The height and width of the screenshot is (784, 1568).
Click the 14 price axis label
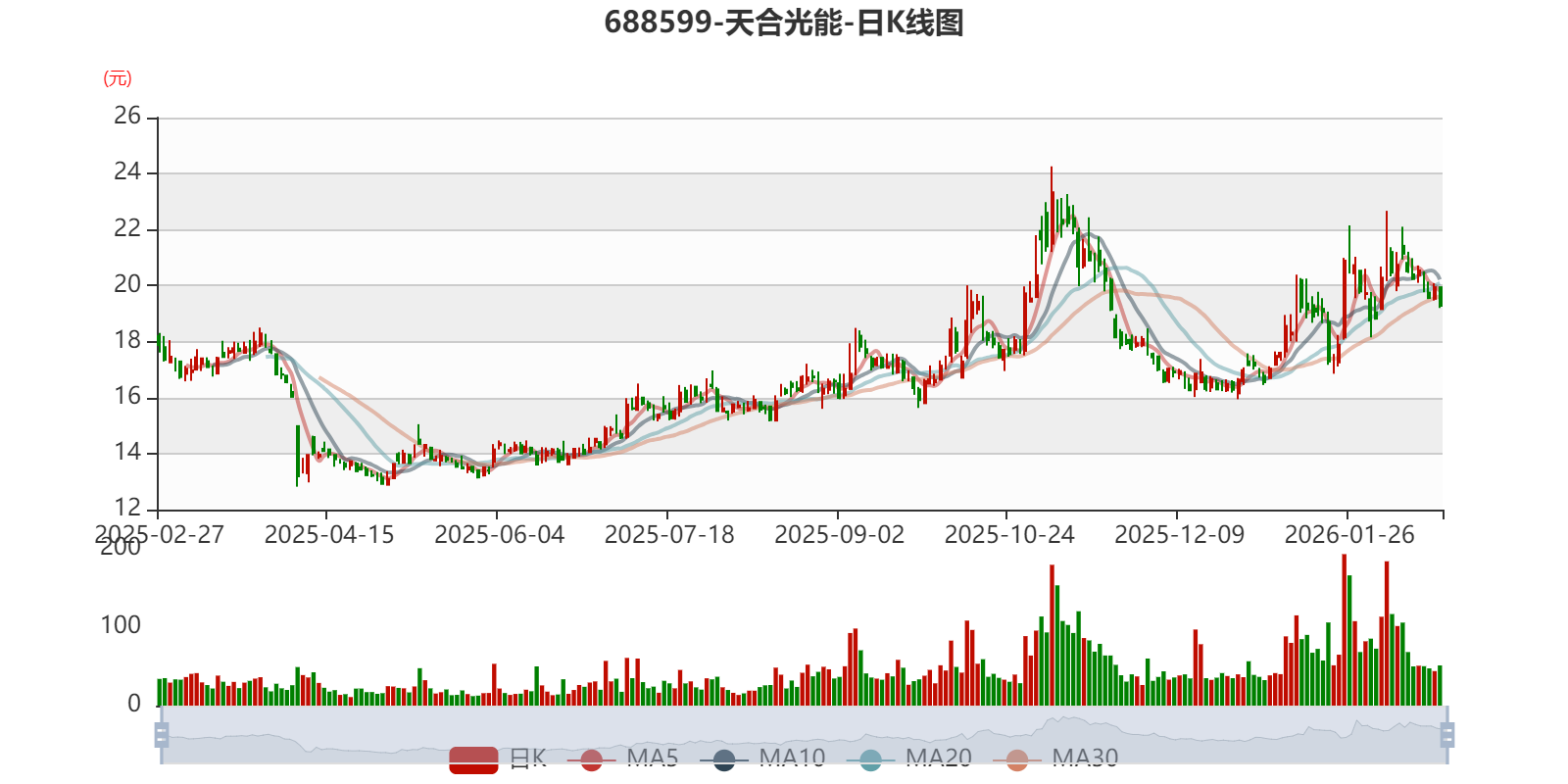(127, 452)
